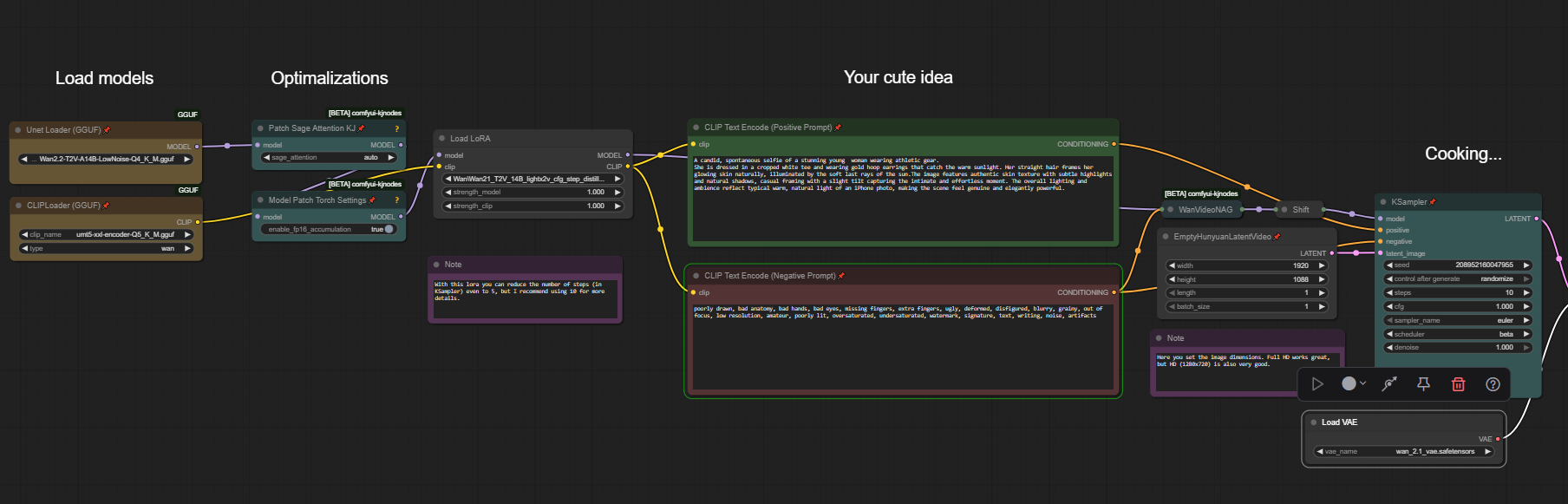This screenshot has width=1568, height=504.
Task: Increase KSampler steps with right arrow
Action: pyautogui.click(x=1526, y=292)
